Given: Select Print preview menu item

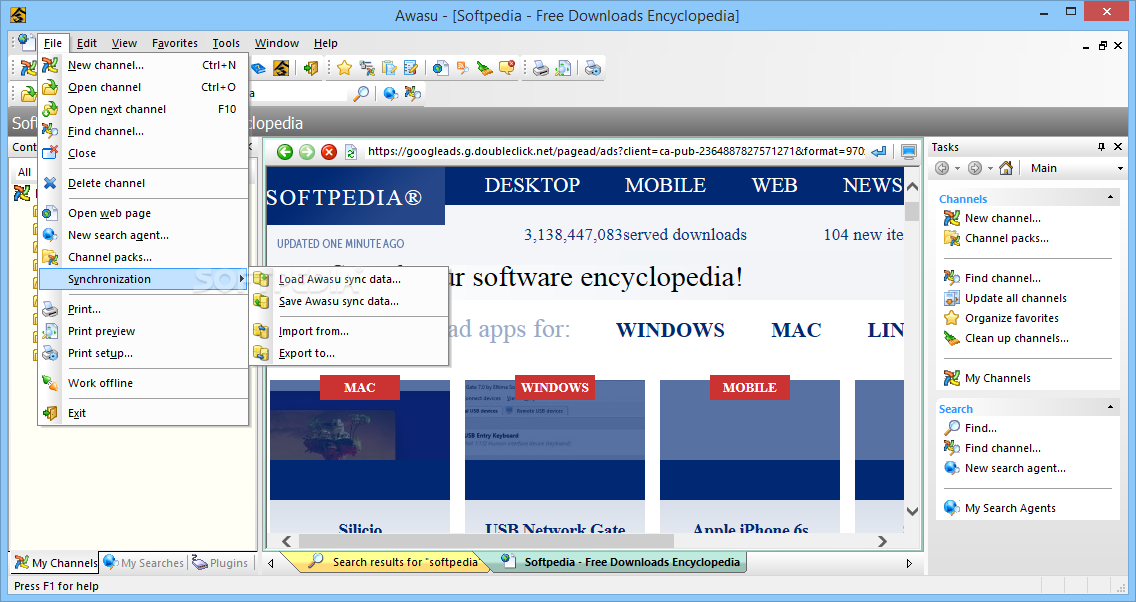Looking at the screenshot, I should coord(143,331).
